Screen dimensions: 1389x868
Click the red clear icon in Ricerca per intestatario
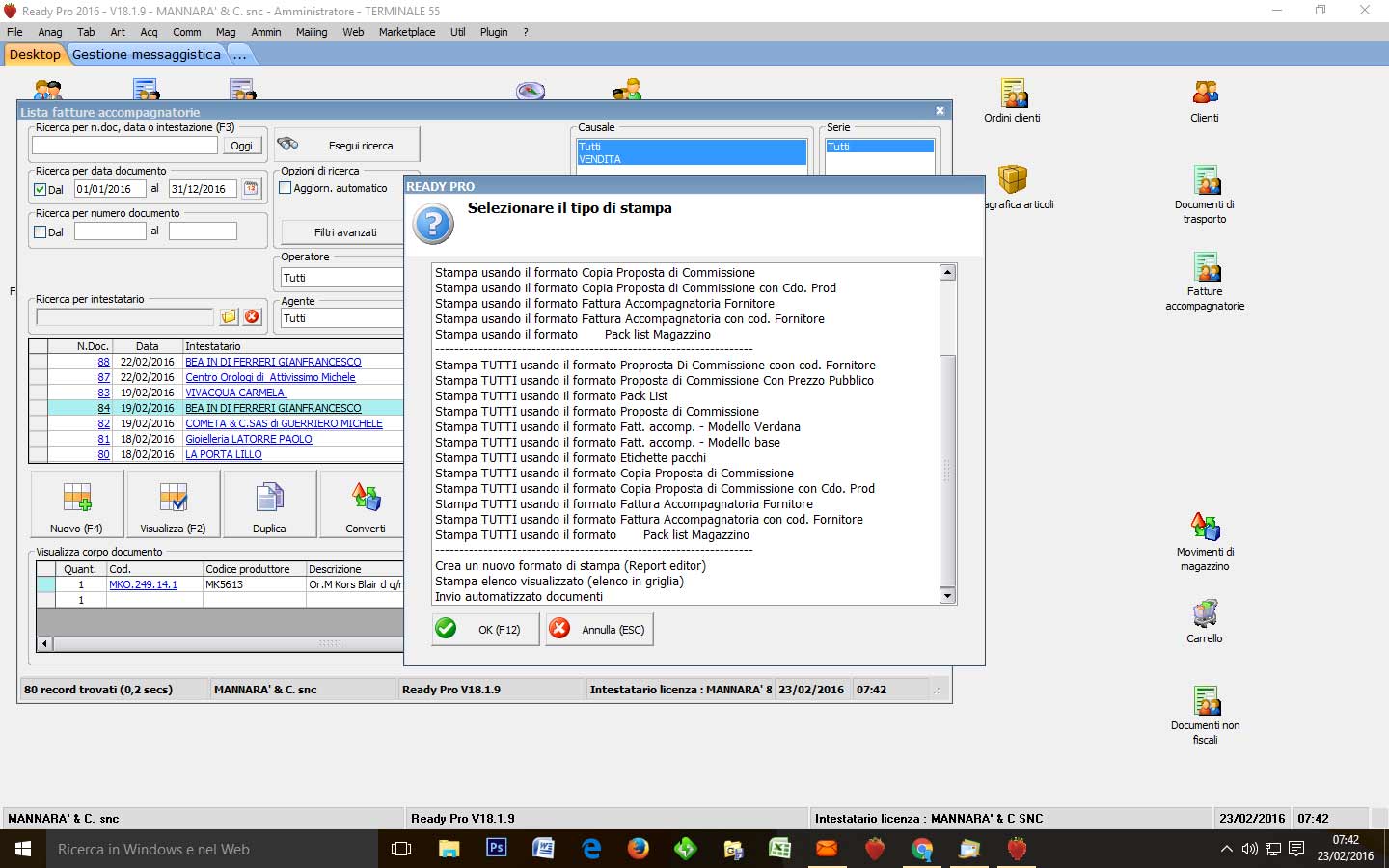click(252, 316)
